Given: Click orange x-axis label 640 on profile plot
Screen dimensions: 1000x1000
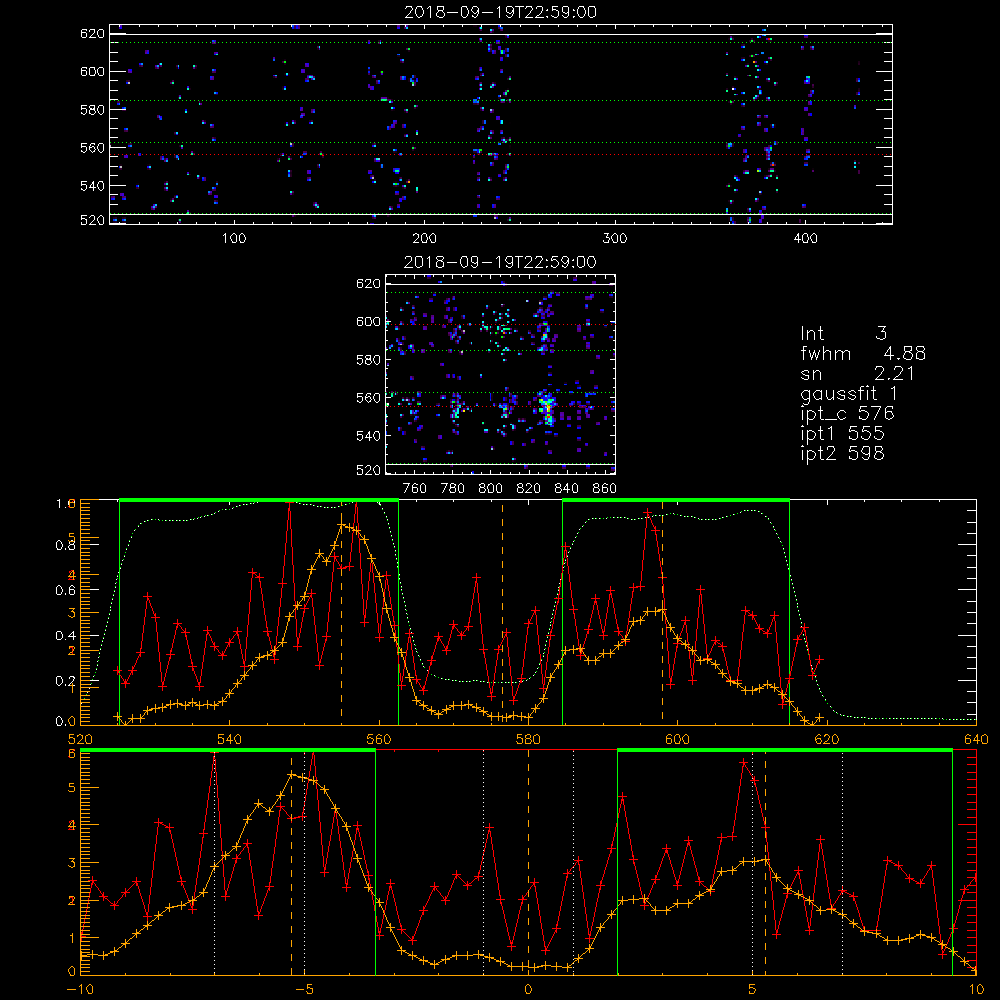Looking at the screenshot, I should 976,739.
